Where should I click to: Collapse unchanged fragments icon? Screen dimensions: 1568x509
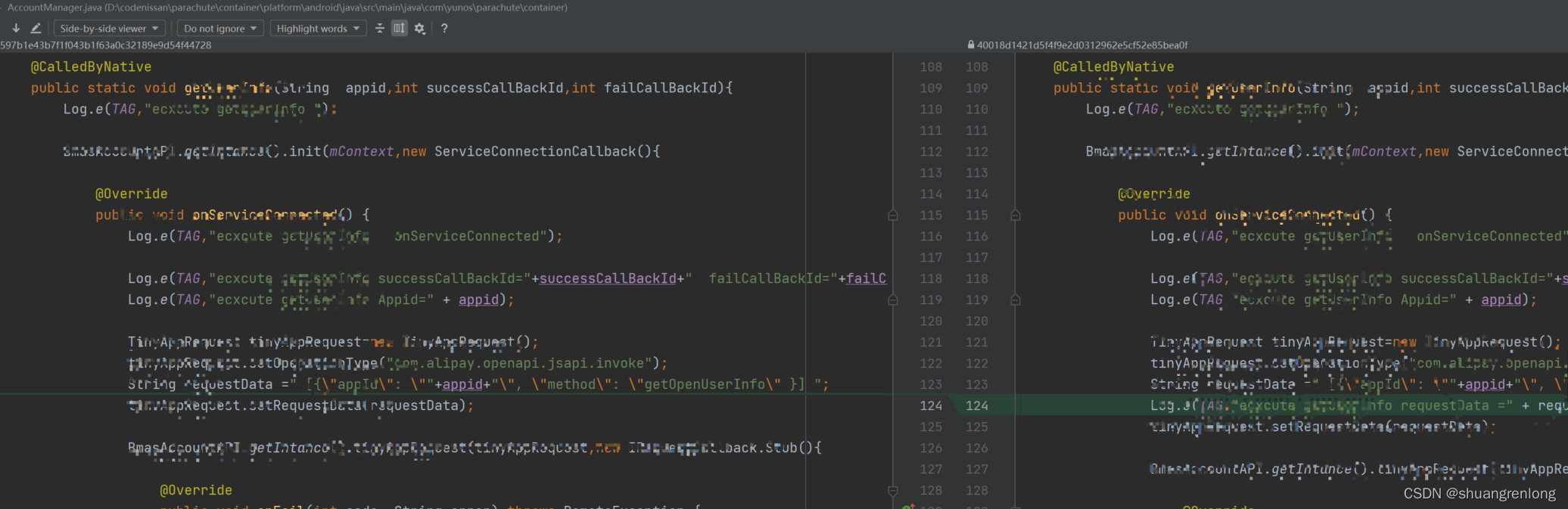(380, 28)
